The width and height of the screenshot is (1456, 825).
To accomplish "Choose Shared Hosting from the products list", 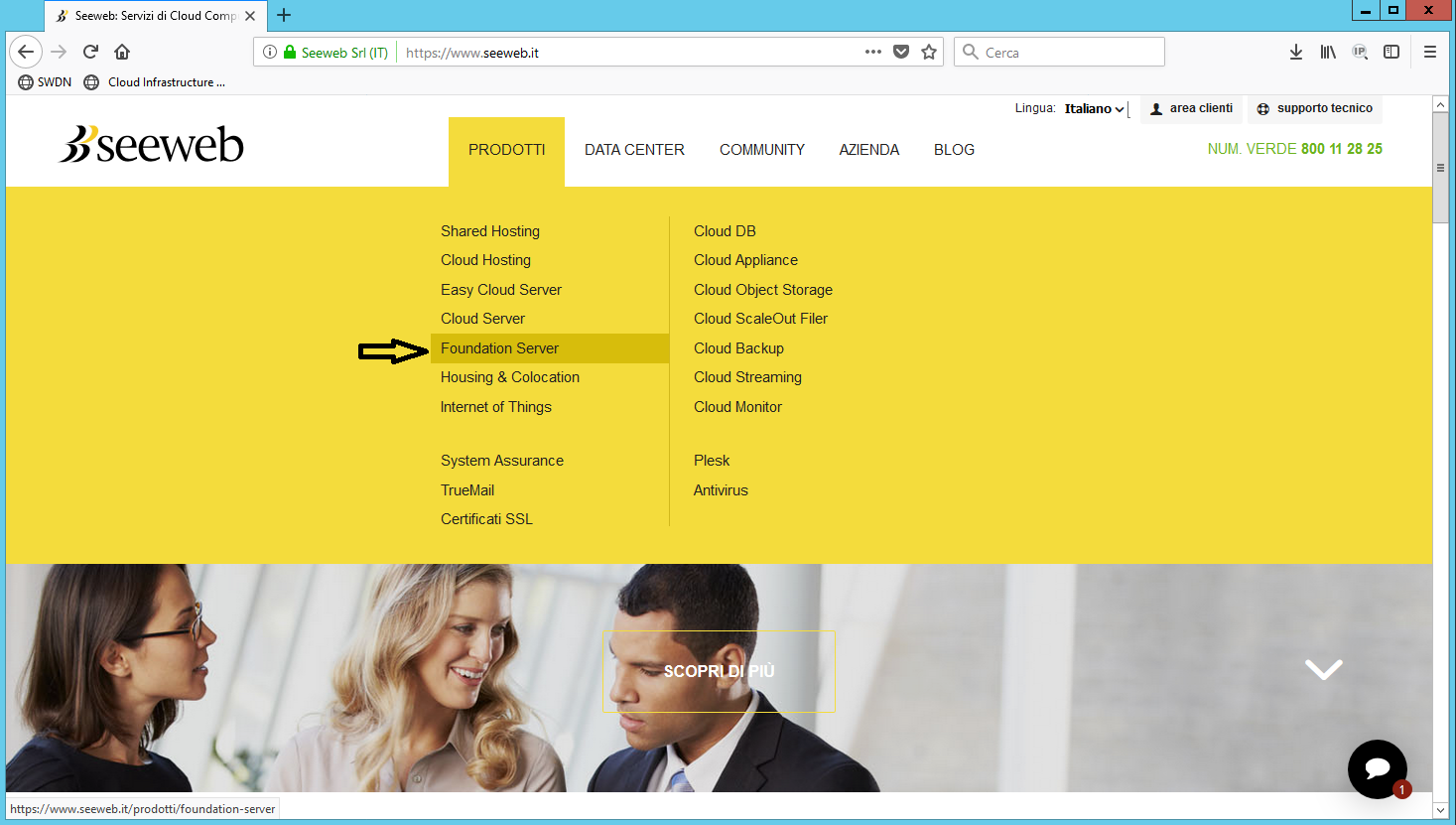I will pyautogui.click(x=490, y=231).
